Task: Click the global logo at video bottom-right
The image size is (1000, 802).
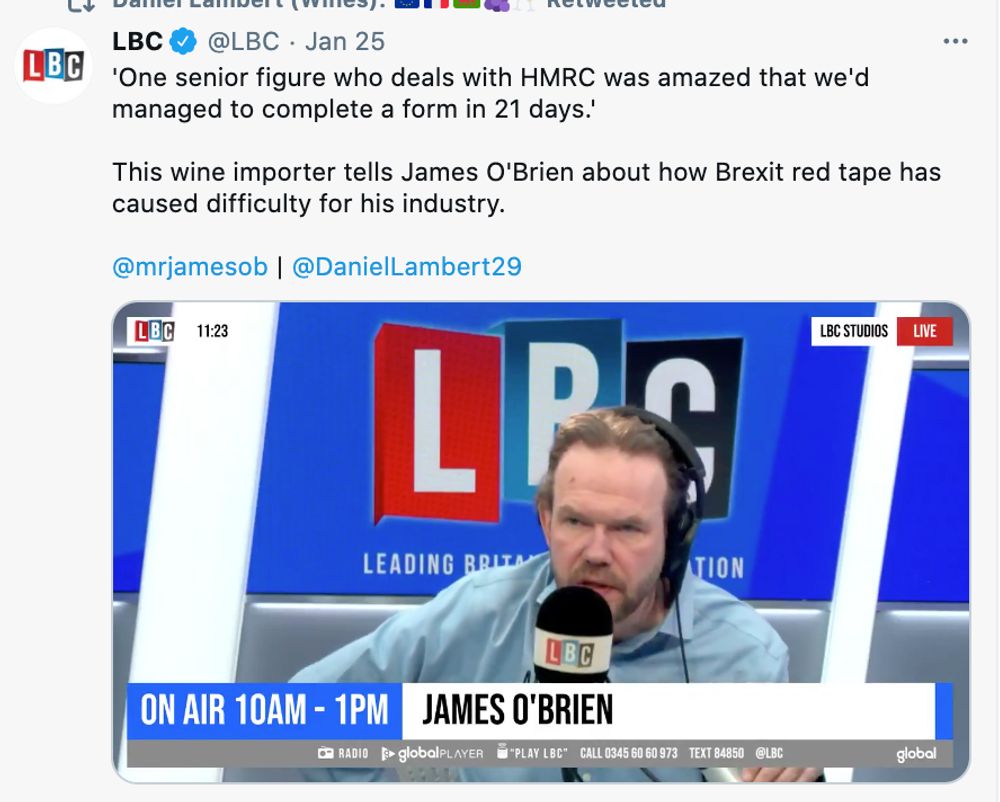Action: [916, 754]
